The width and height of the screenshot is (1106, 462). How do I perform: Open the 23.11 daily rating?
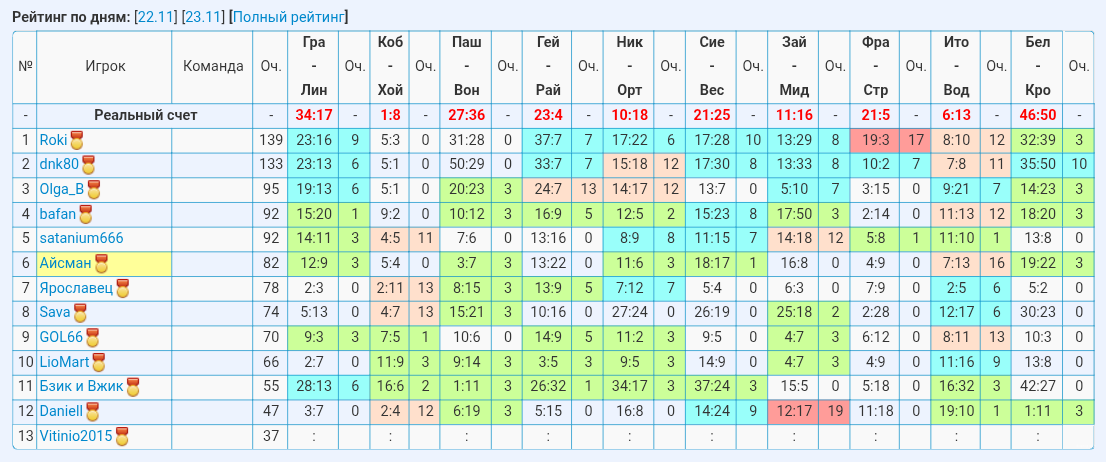tap(203, 18)
